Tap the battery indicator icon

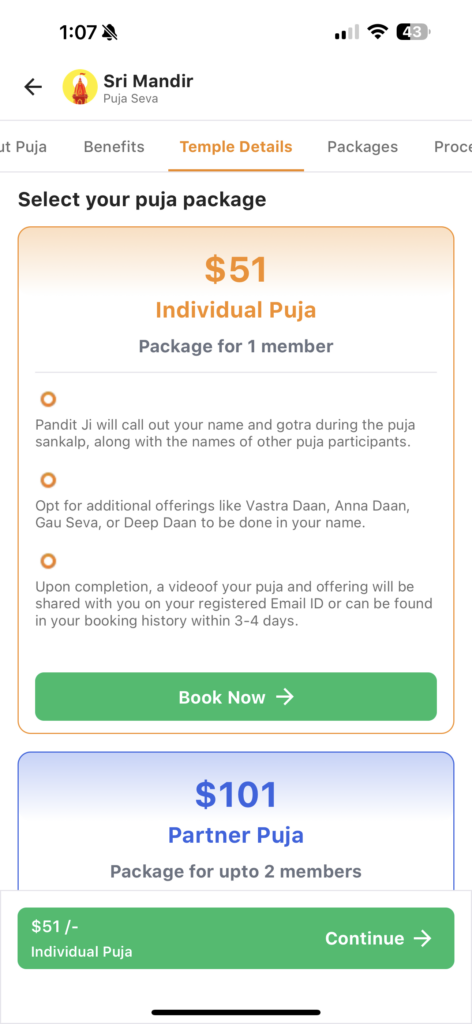(413, 31)
